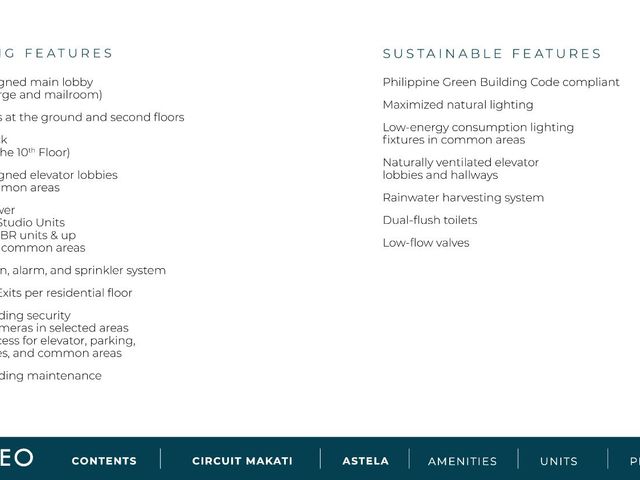Open the CONTENTS section

[104, 461]
